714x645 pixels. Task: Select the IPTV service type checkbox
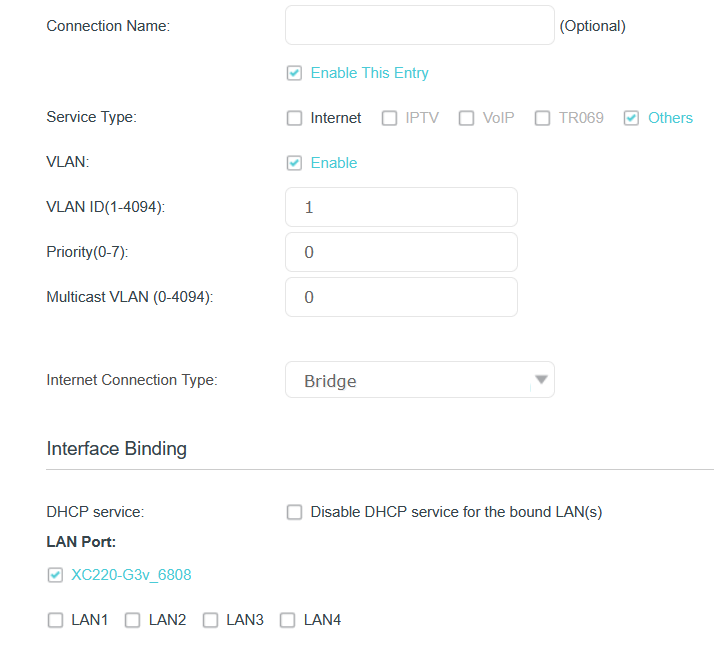(x=389, y=118)
